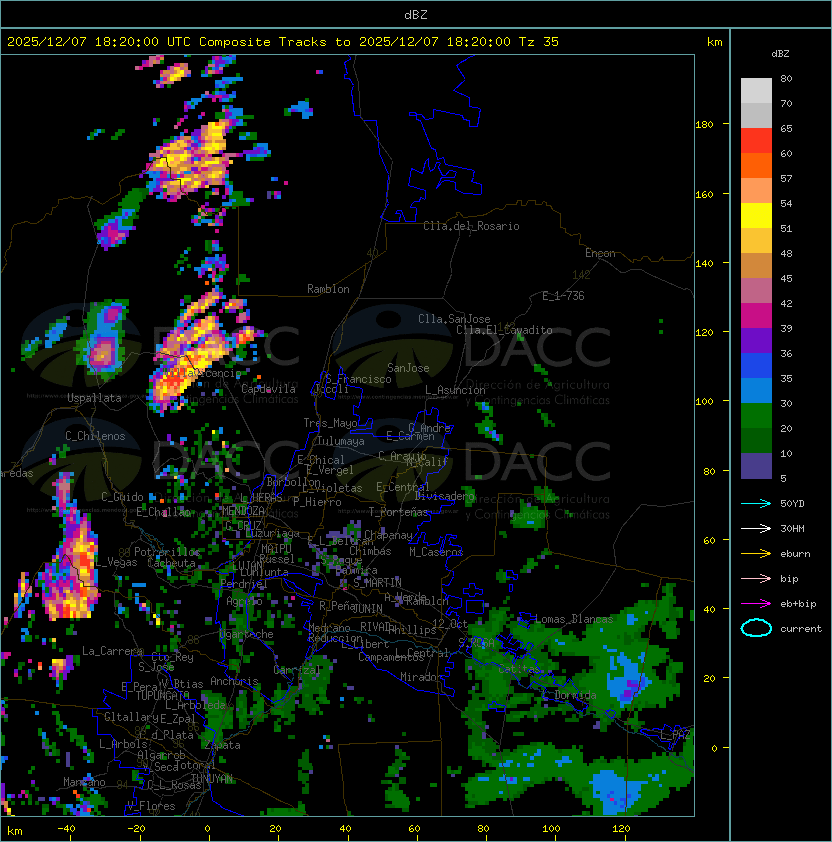
Task: Click the Potrerillos place label
Action: pyautogui.click(x=167, y=552)
